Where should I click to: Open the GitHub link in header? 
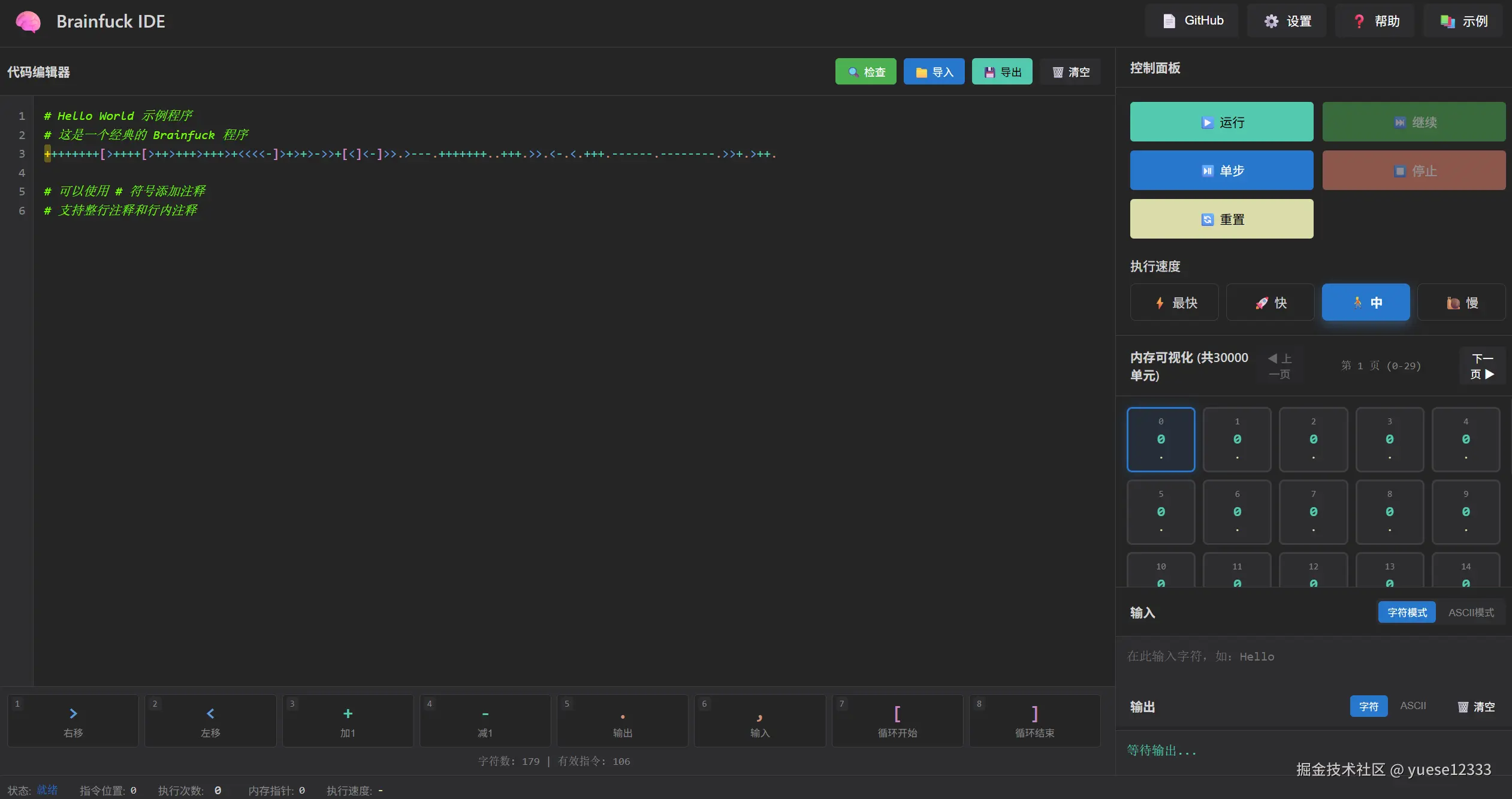coord(1192,21)
